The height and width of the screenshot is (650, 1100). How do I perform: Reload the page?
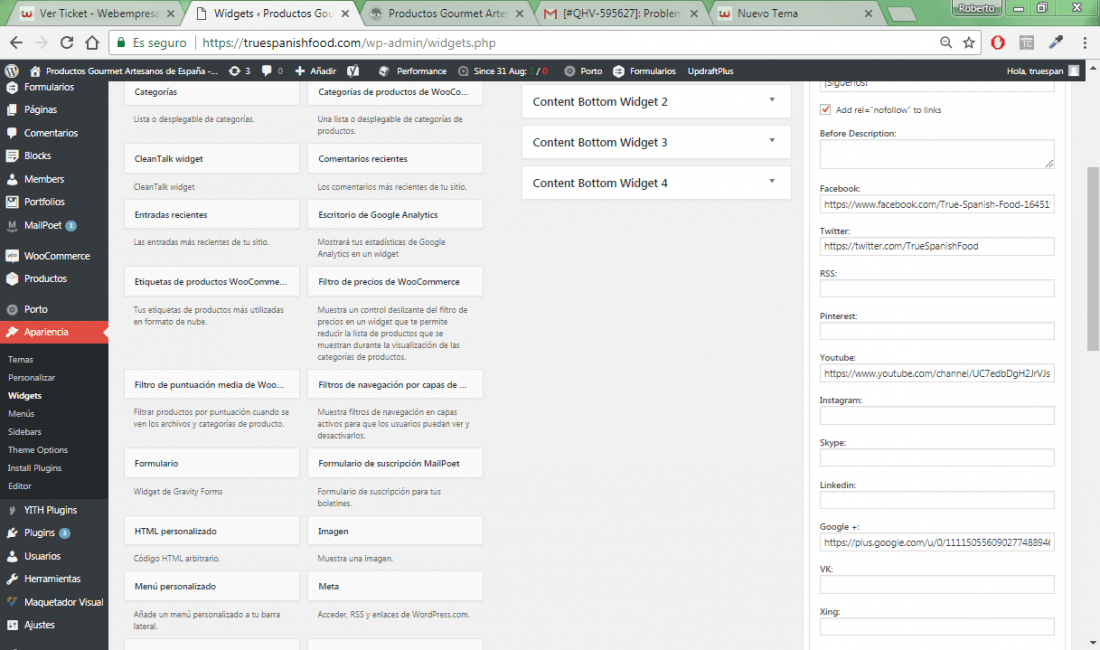(67, 43)
